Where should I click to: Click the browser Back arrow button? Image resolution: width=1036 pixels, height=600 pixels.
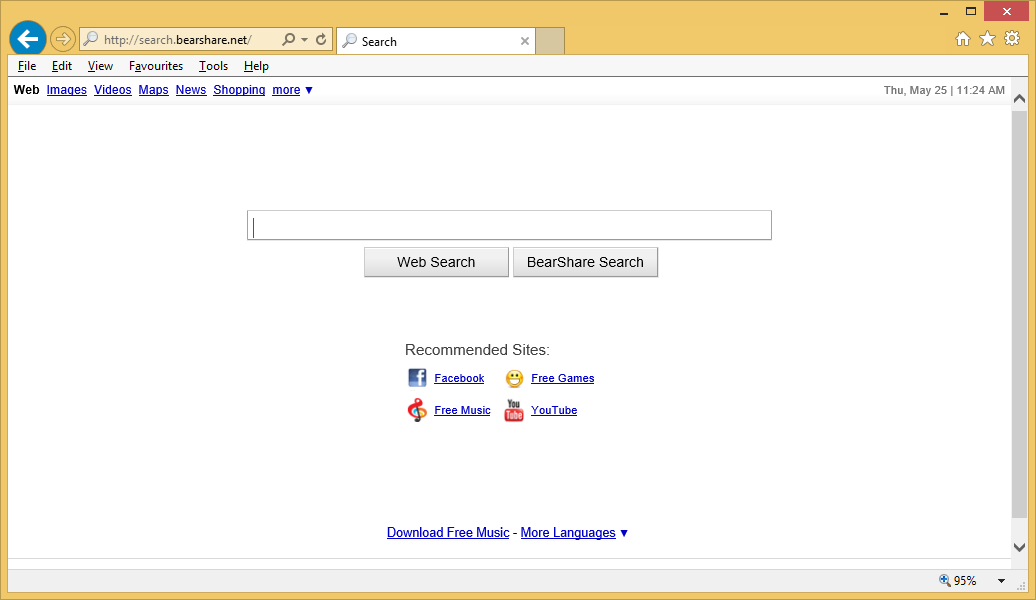[x=28, y=39]
